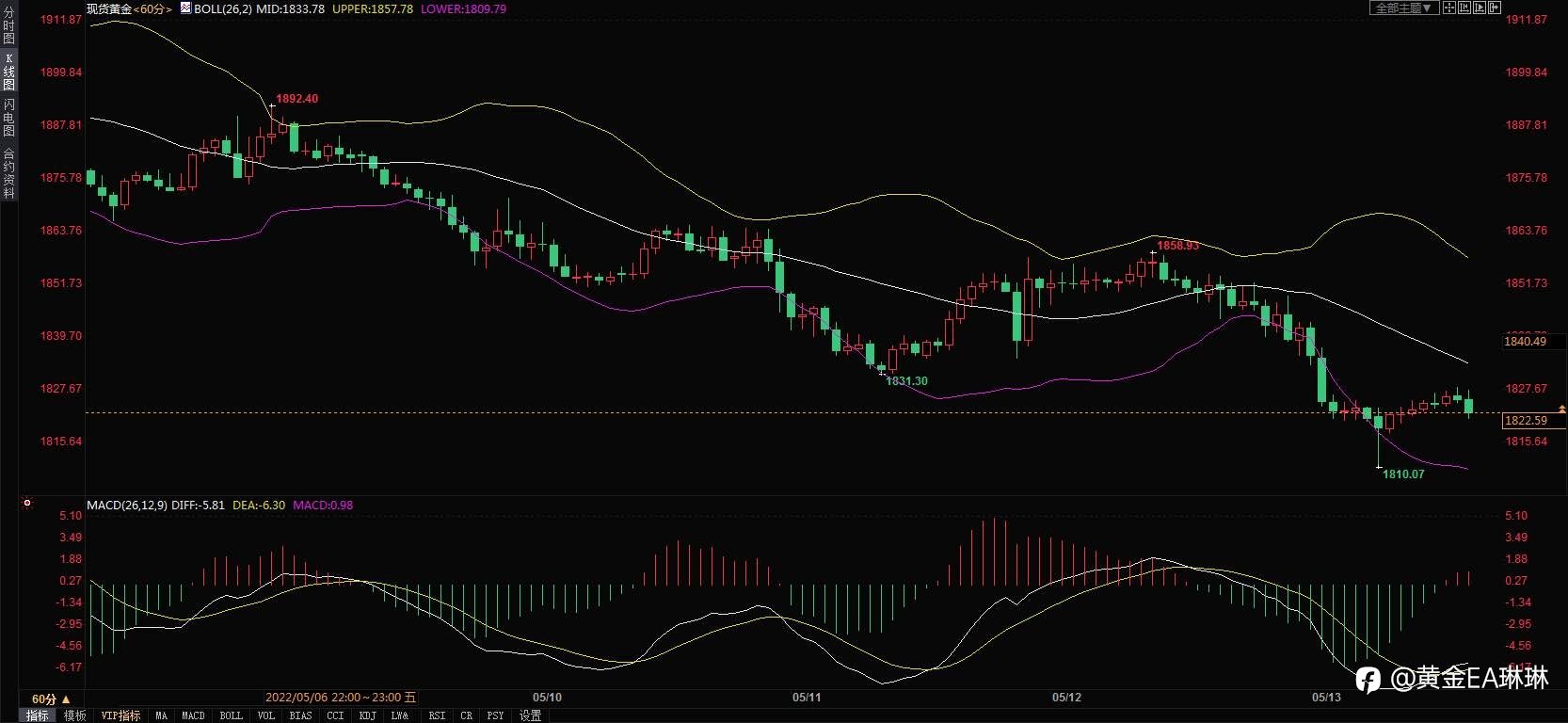The width and height of the screenshot is (1568, 723).
Task: Apply the PSY indicator
Action: [495, 715]
